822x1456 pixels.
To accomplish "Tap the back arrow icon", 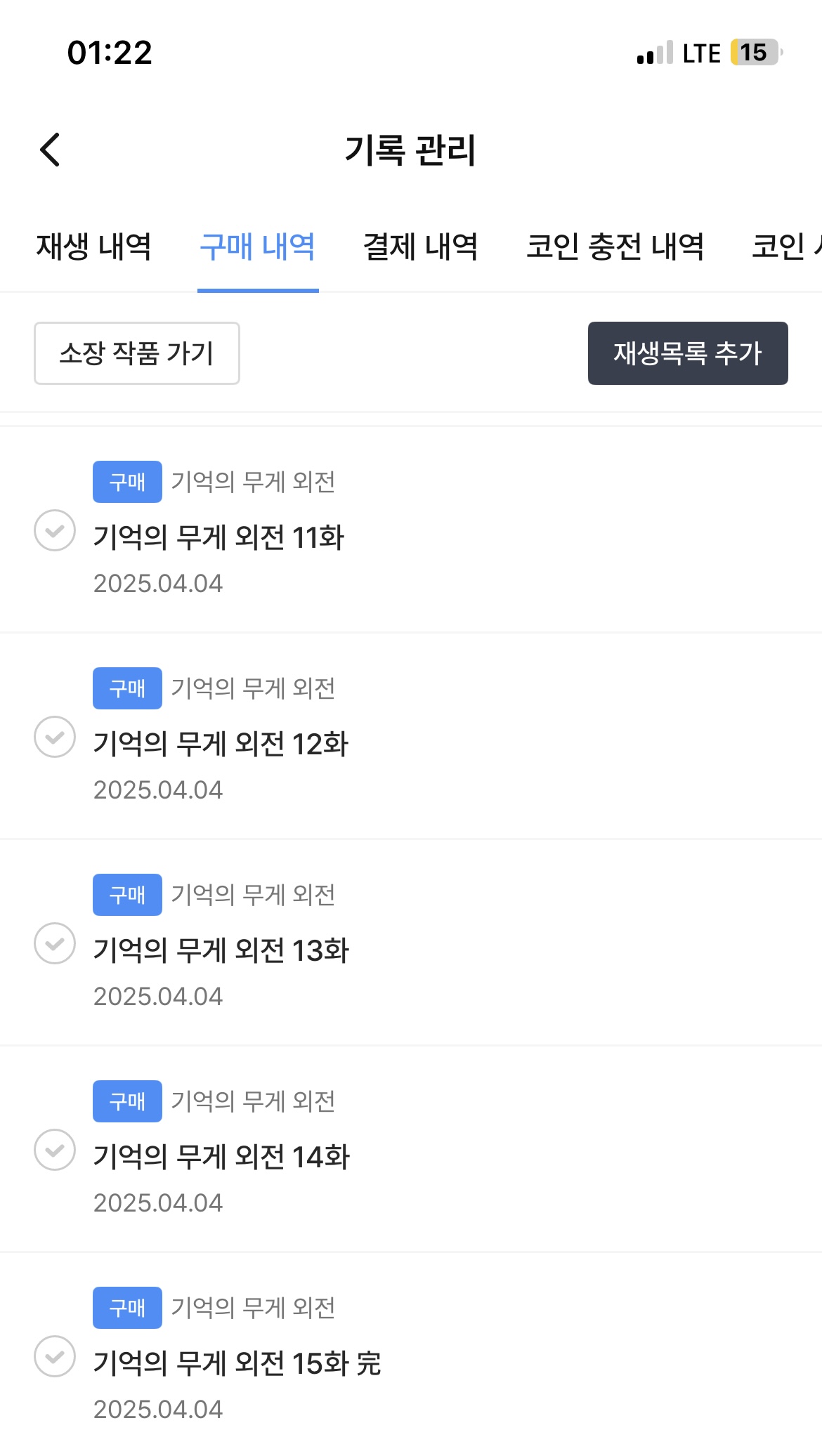I will 50,150.
